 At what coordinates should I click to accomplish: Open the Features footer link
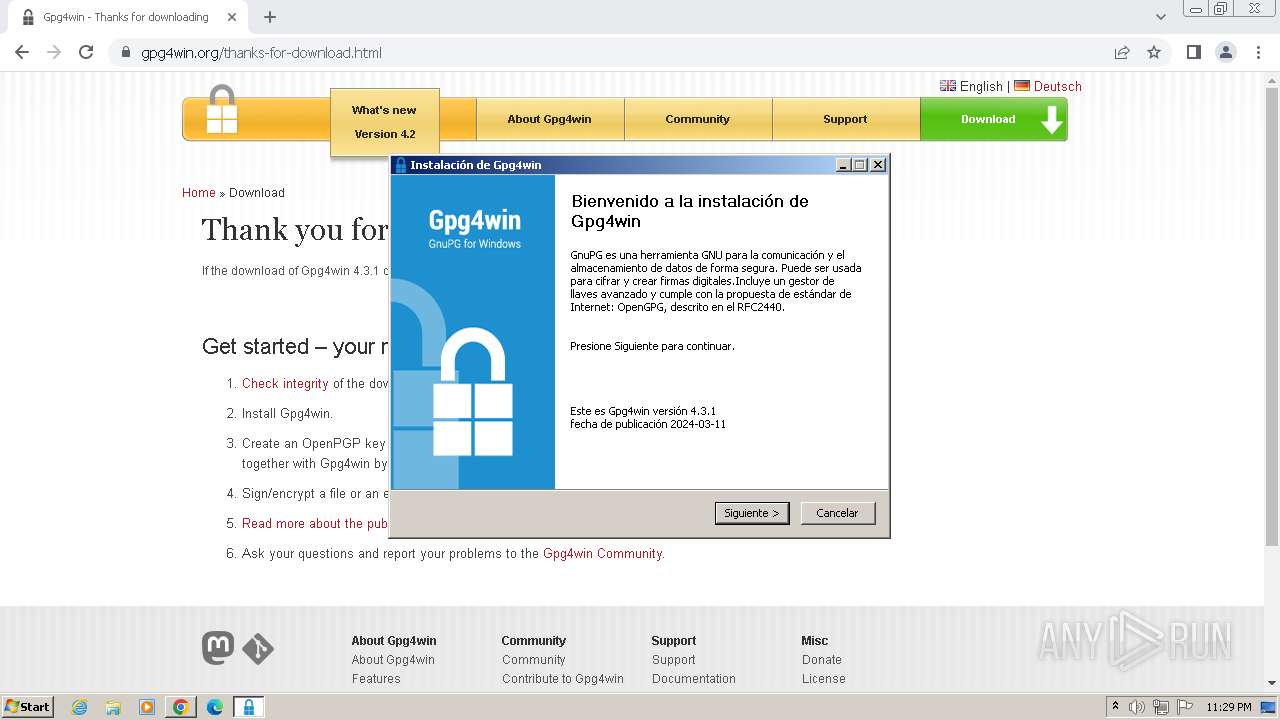click(376, 679)
